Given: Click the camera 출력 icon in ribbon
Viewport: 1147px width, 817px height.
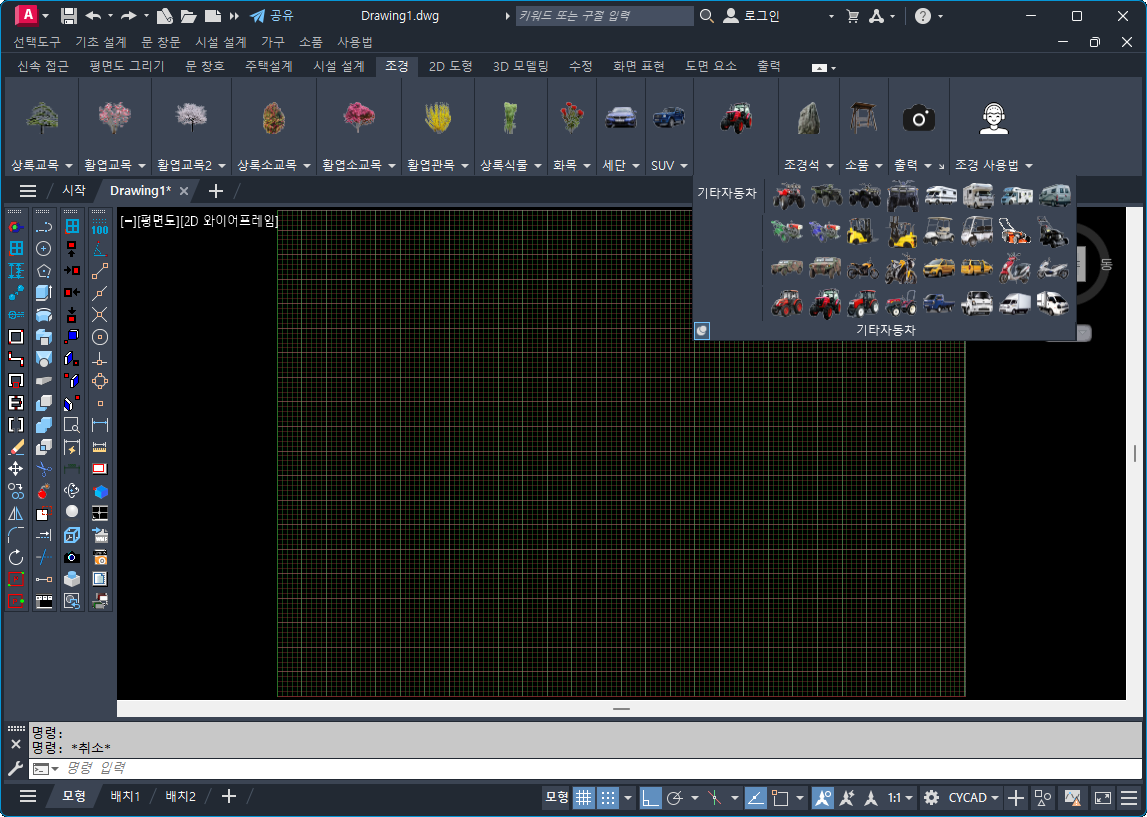Looking at the screenshot, I should pos(918,119).
